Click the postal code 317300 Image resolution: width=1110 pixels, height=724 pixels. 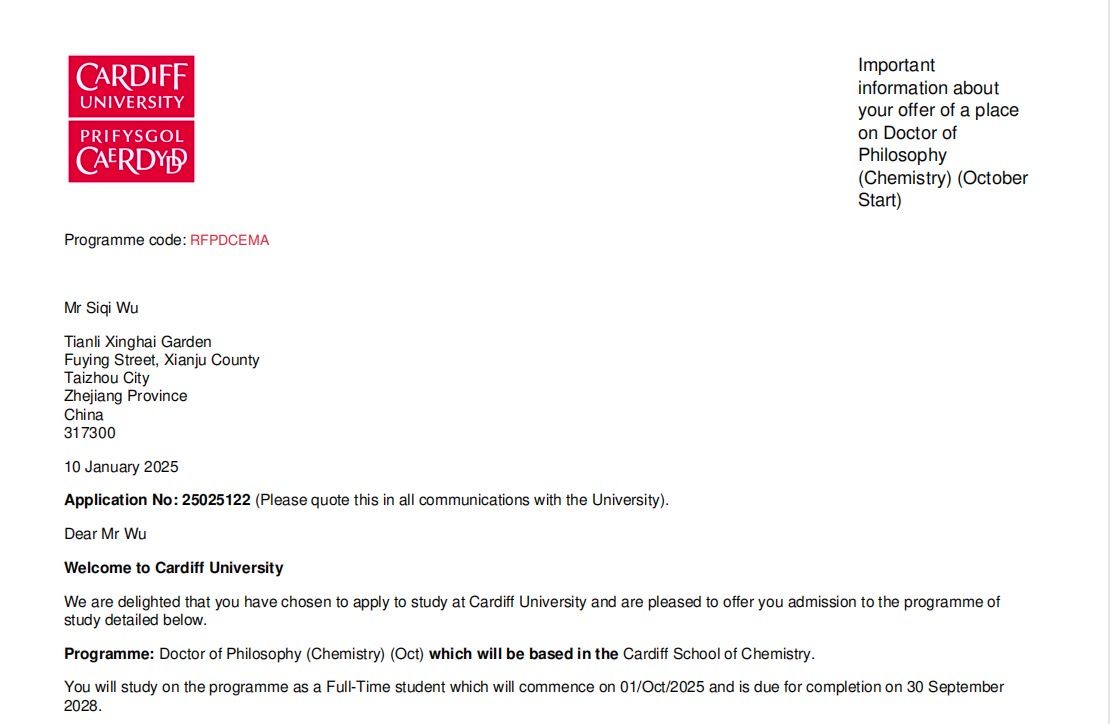(x=90, y=433)
